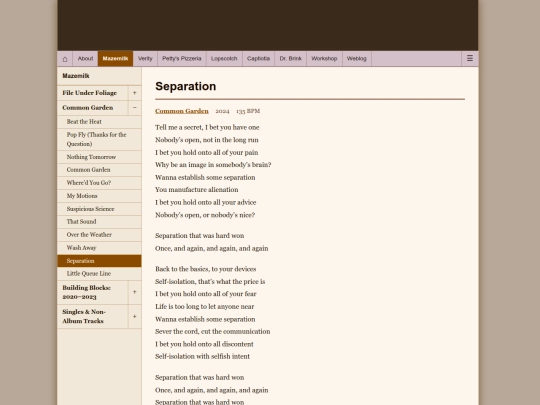Open My Motions track
Image resolution: width=540 pixels, height=405 pixels.
point(99,196)
